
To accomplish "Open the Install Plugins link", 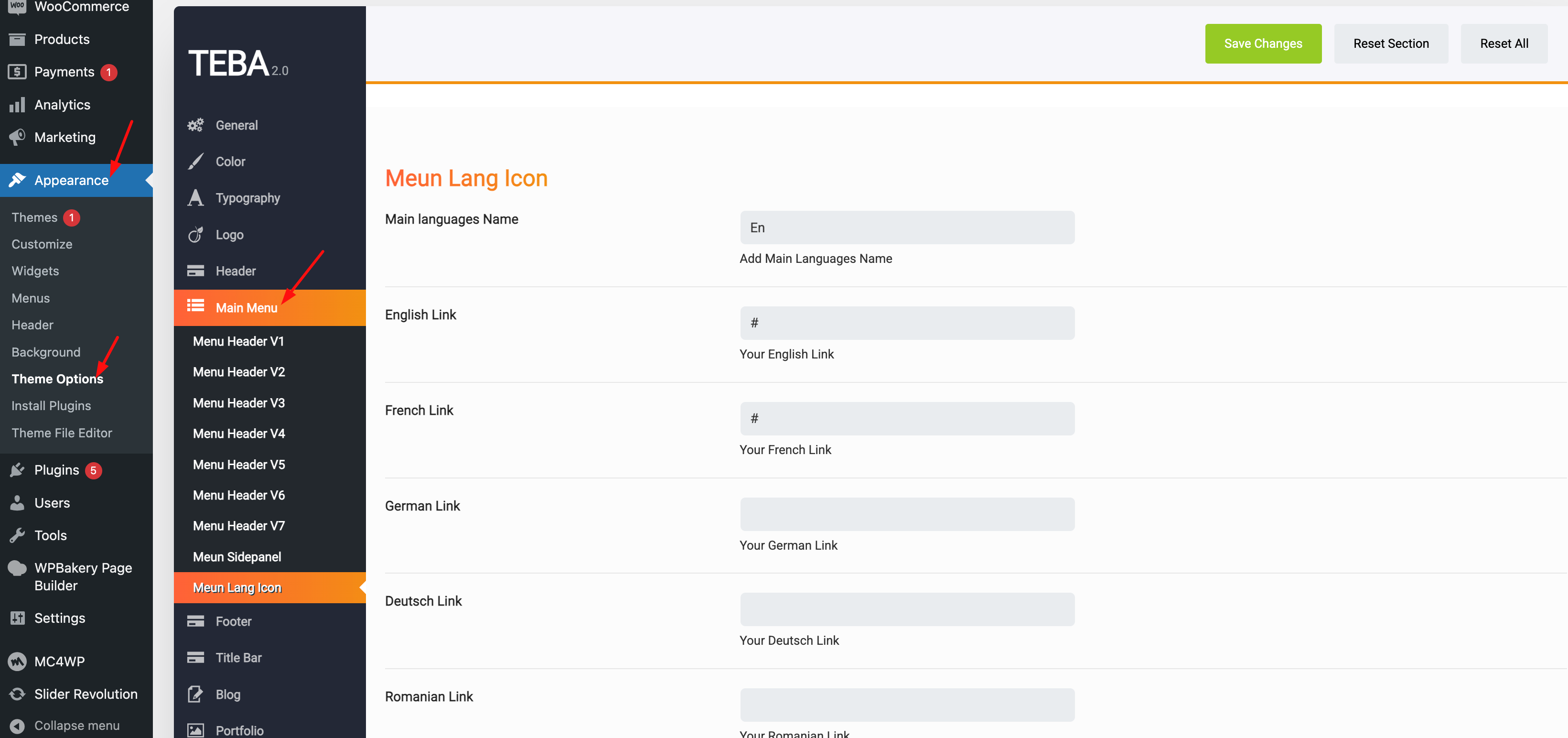I will click(x=51, y=405).
